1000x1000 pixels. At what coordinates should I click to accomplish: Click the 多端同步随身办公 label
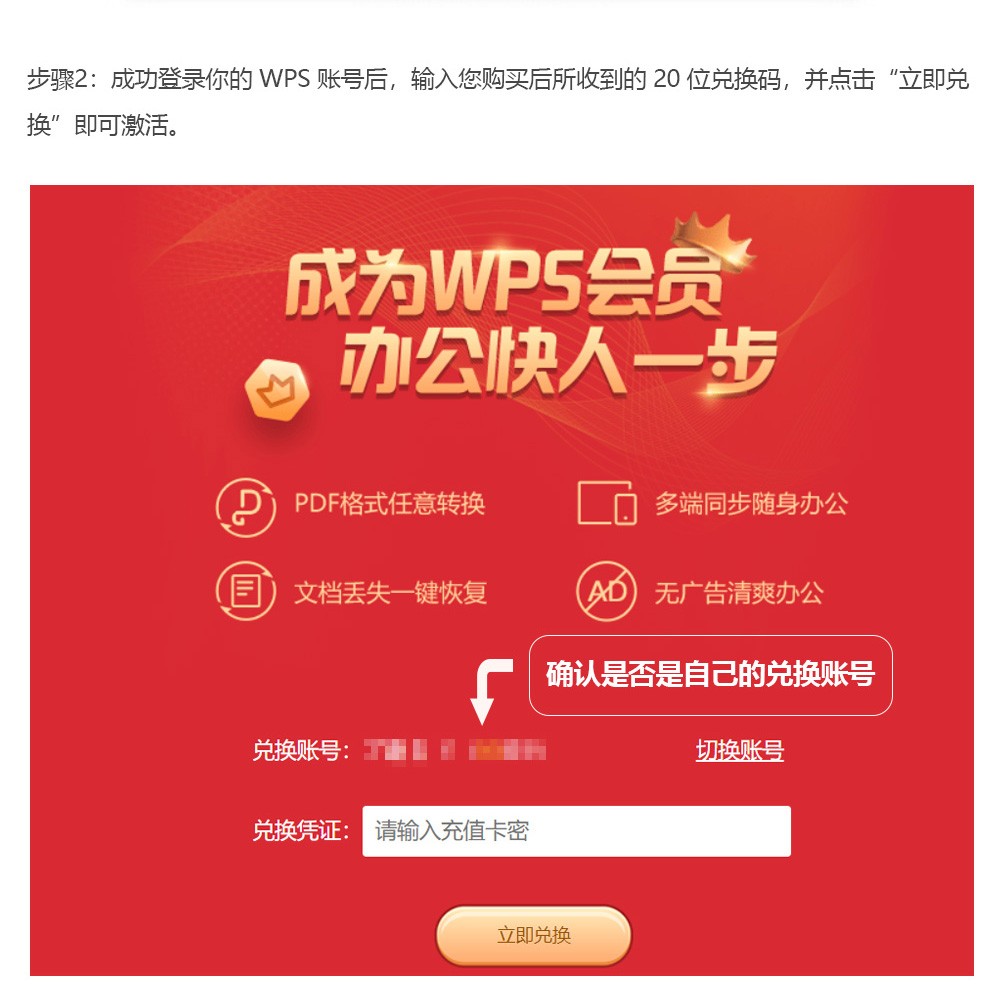pyautogui.click(x=751, y=504)
